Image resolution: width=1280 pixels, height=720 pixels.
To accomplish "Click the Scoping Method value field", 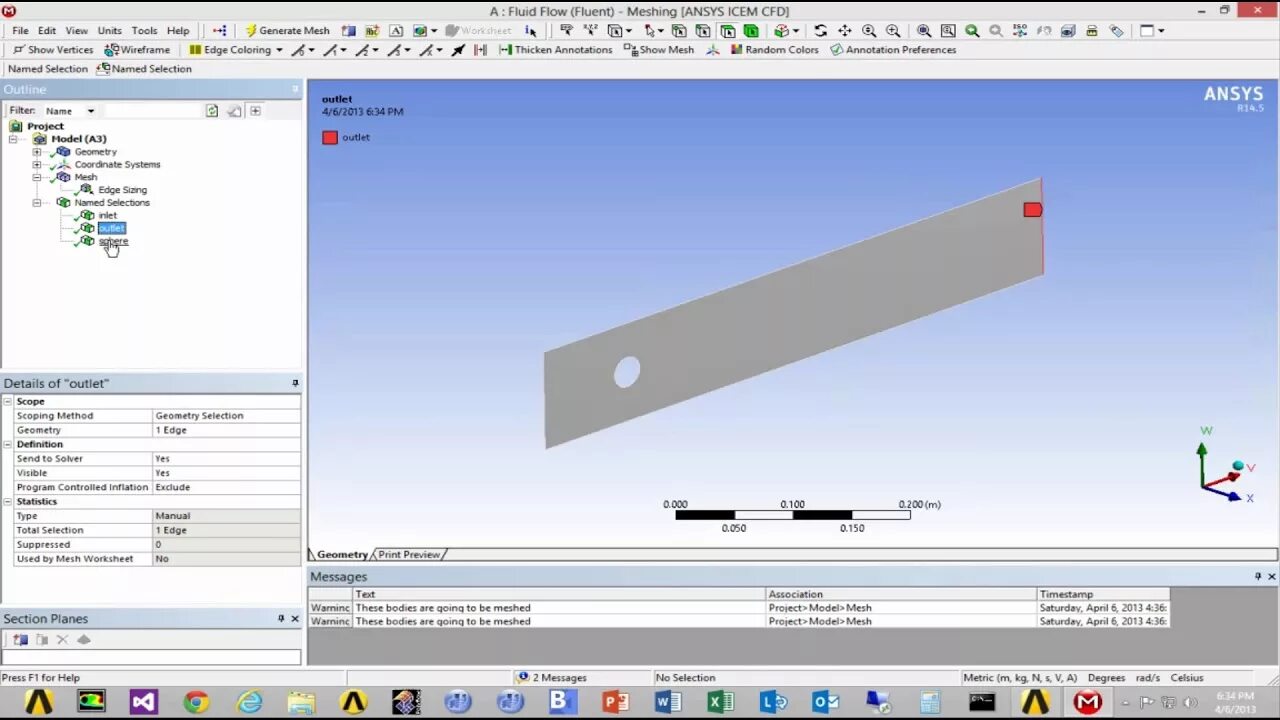I will pyautogui.click(x=226, y=416).
